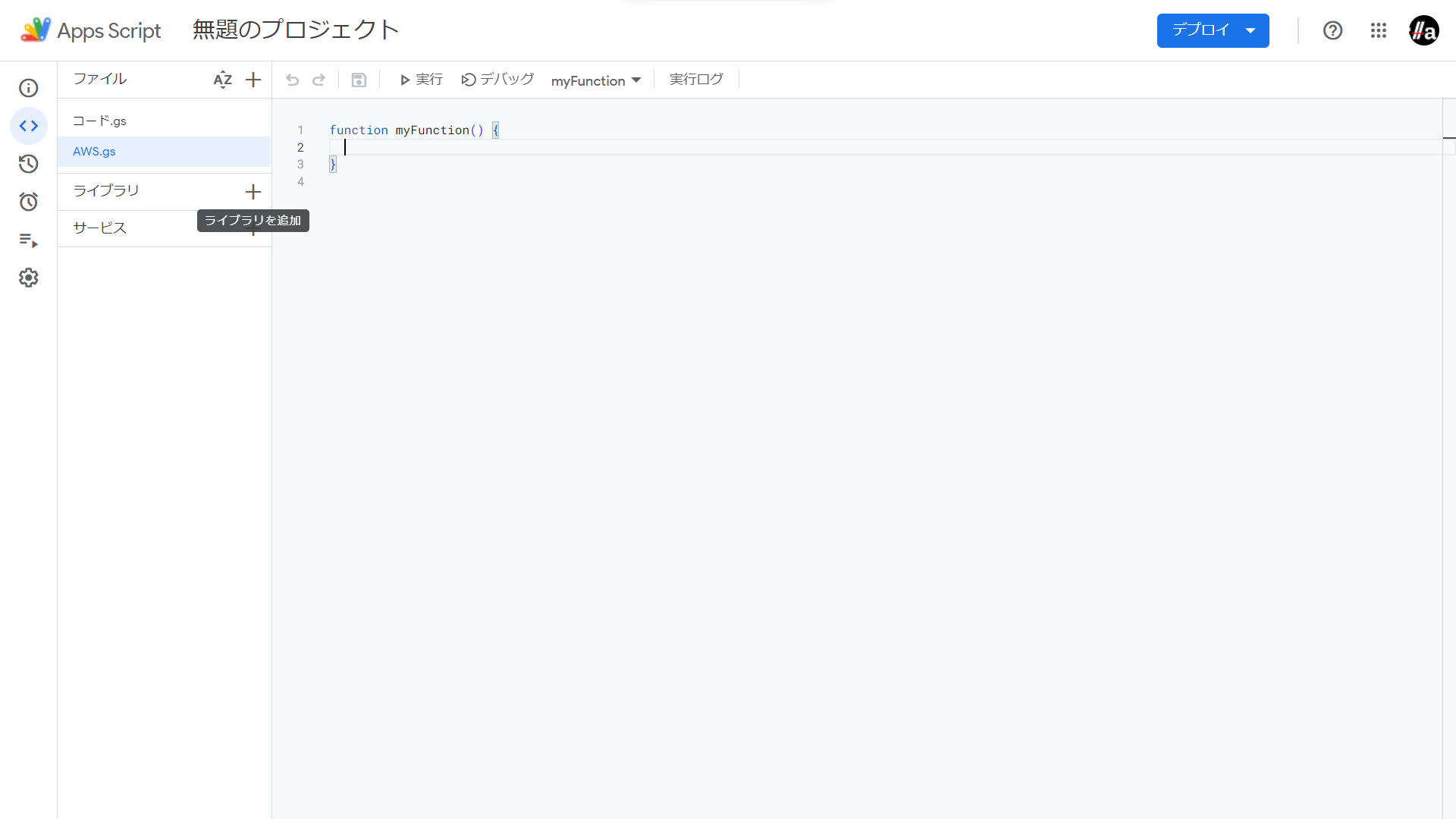
Task: Open the myFunction function selector dropdown
Action: coord(596,80)
